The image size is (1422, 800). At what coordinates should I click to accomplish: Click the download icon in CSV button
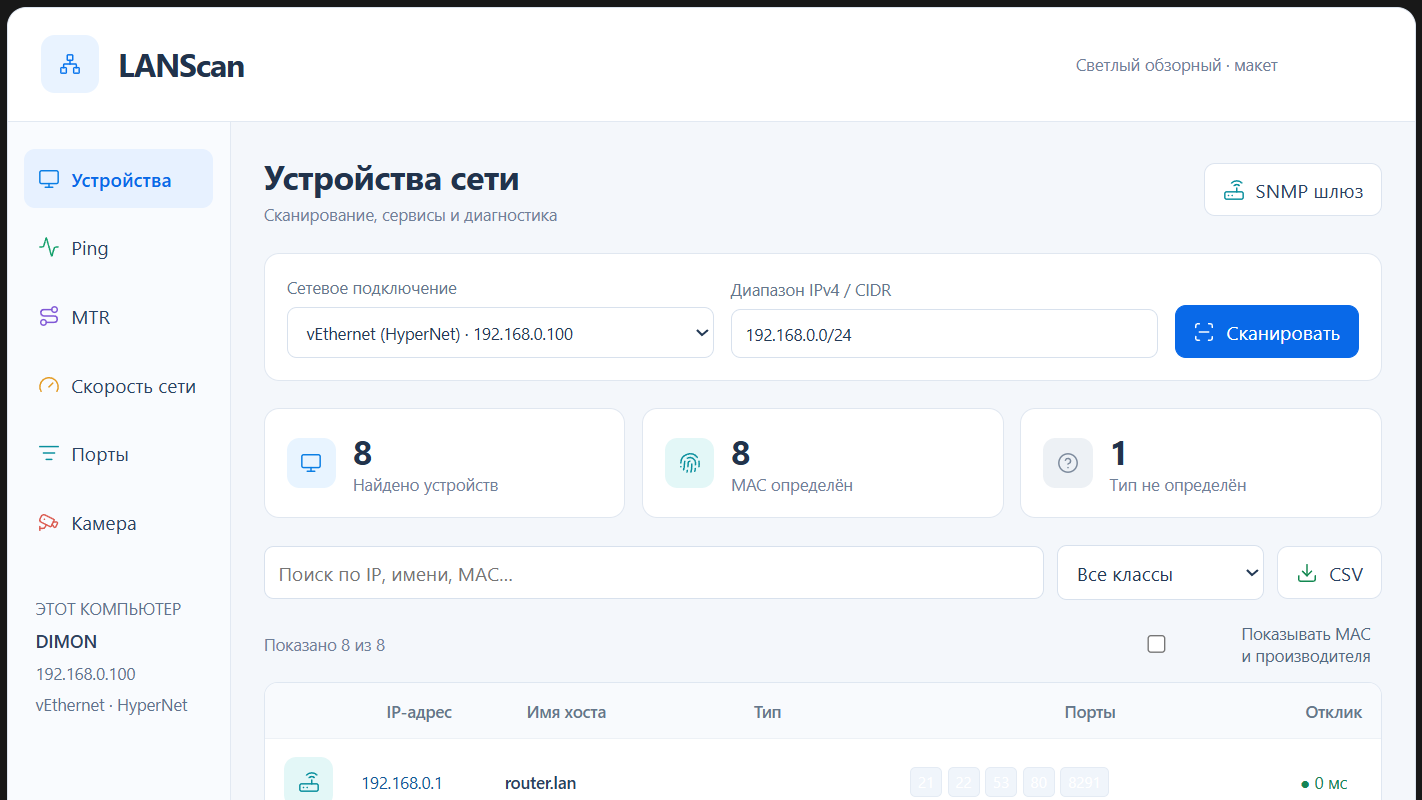(1306, 573)
